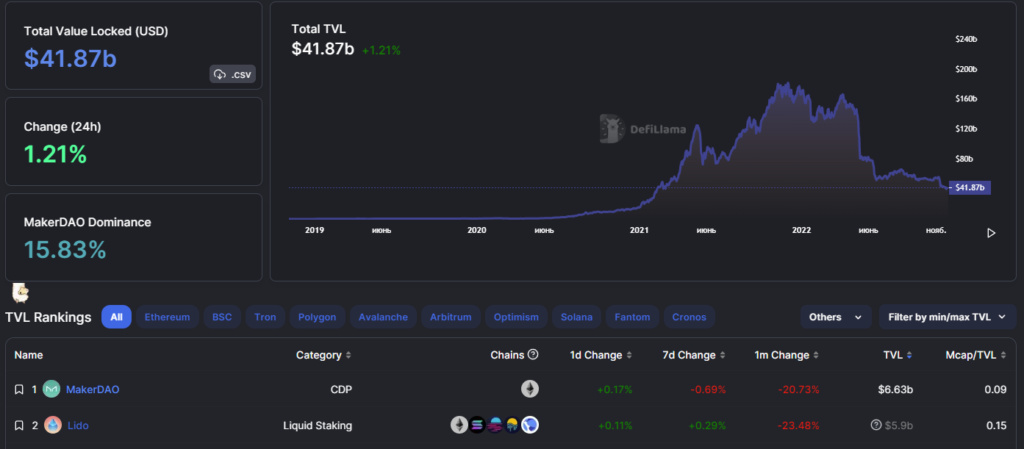The image size is (1024, 449).
Task: Click MakerDAO 1d change +0.17%
Action: click(615, 390)
